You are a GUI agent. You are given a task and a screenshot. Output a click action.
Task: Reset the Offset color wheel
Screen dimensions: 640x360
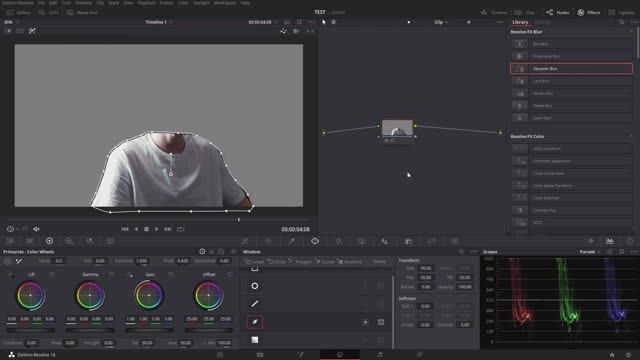tap(230, 275)
